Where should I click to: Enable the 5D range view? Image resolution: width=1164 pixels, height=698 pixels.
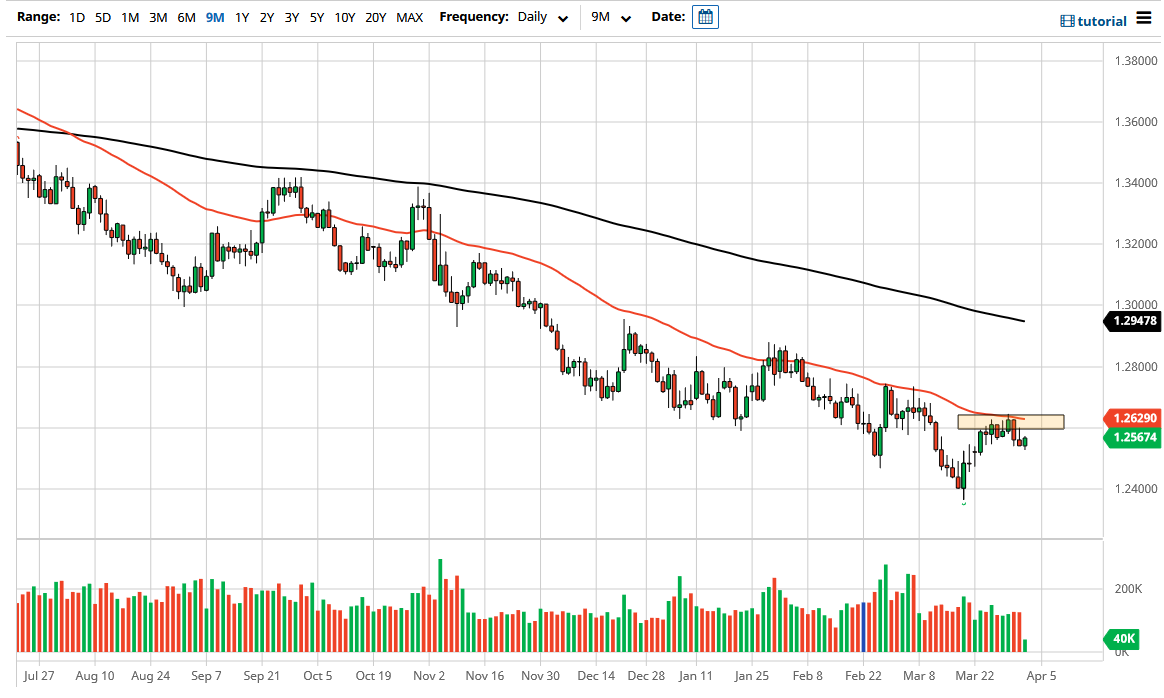102,17
